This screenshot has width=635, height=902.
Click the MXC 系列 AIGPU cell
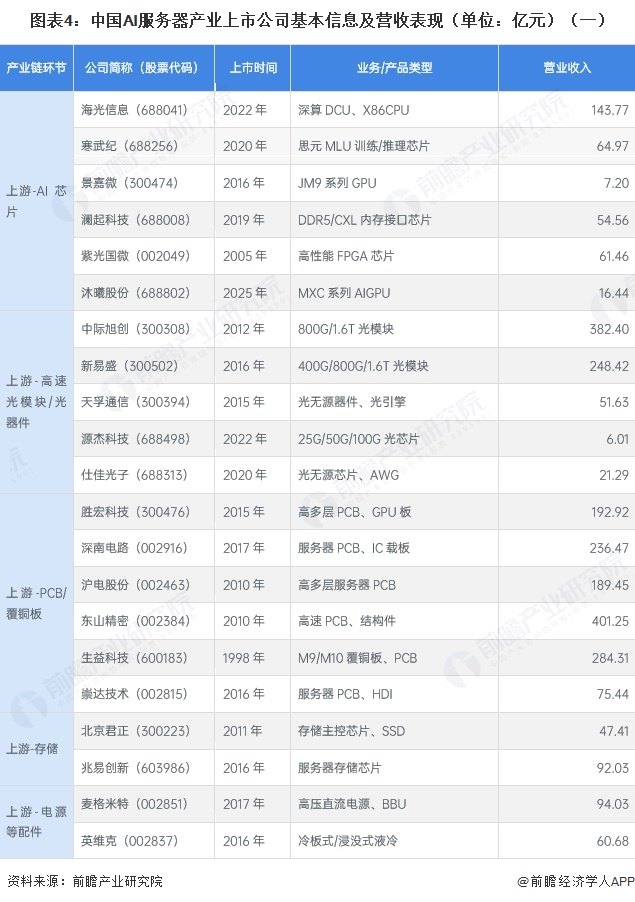click(395, 293)
